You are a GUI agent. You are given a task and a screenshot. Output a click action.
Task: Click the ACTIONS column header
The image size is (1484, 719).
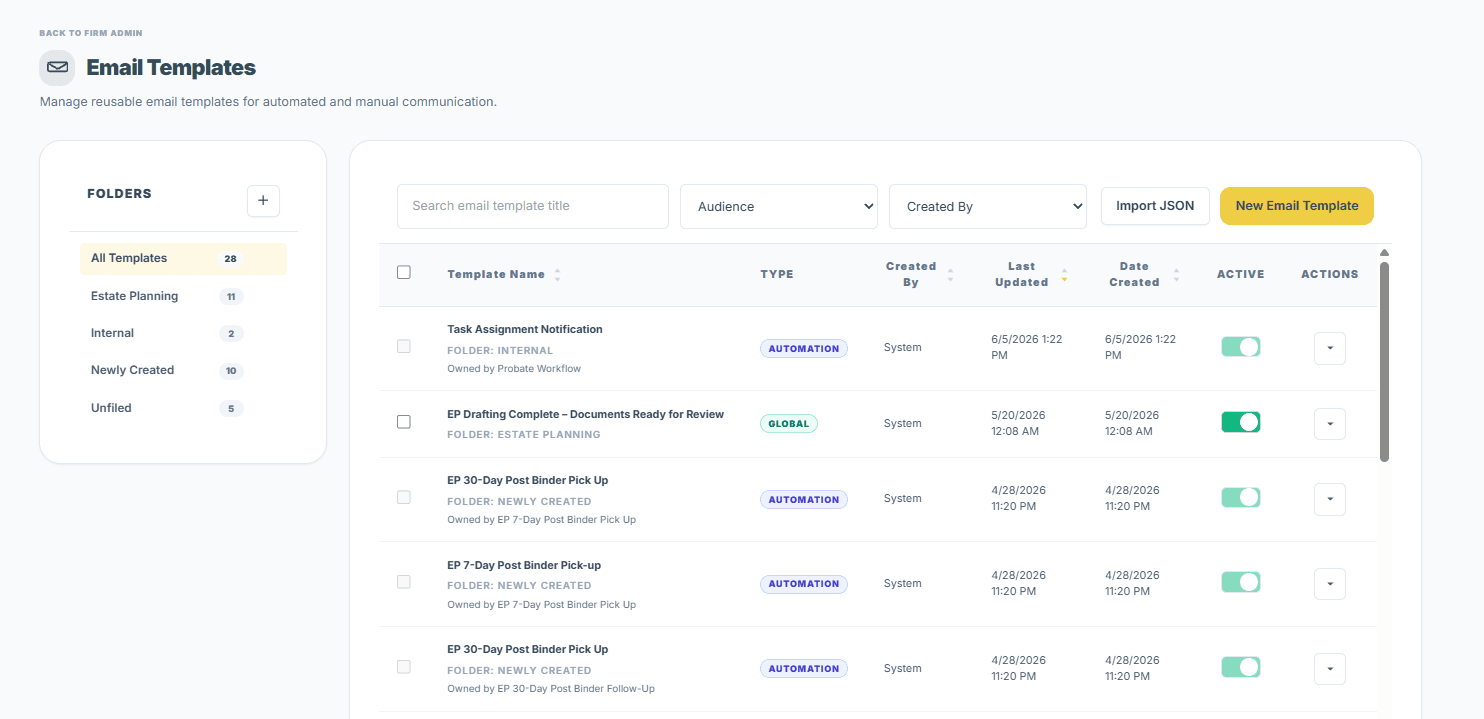point(1330,274)
